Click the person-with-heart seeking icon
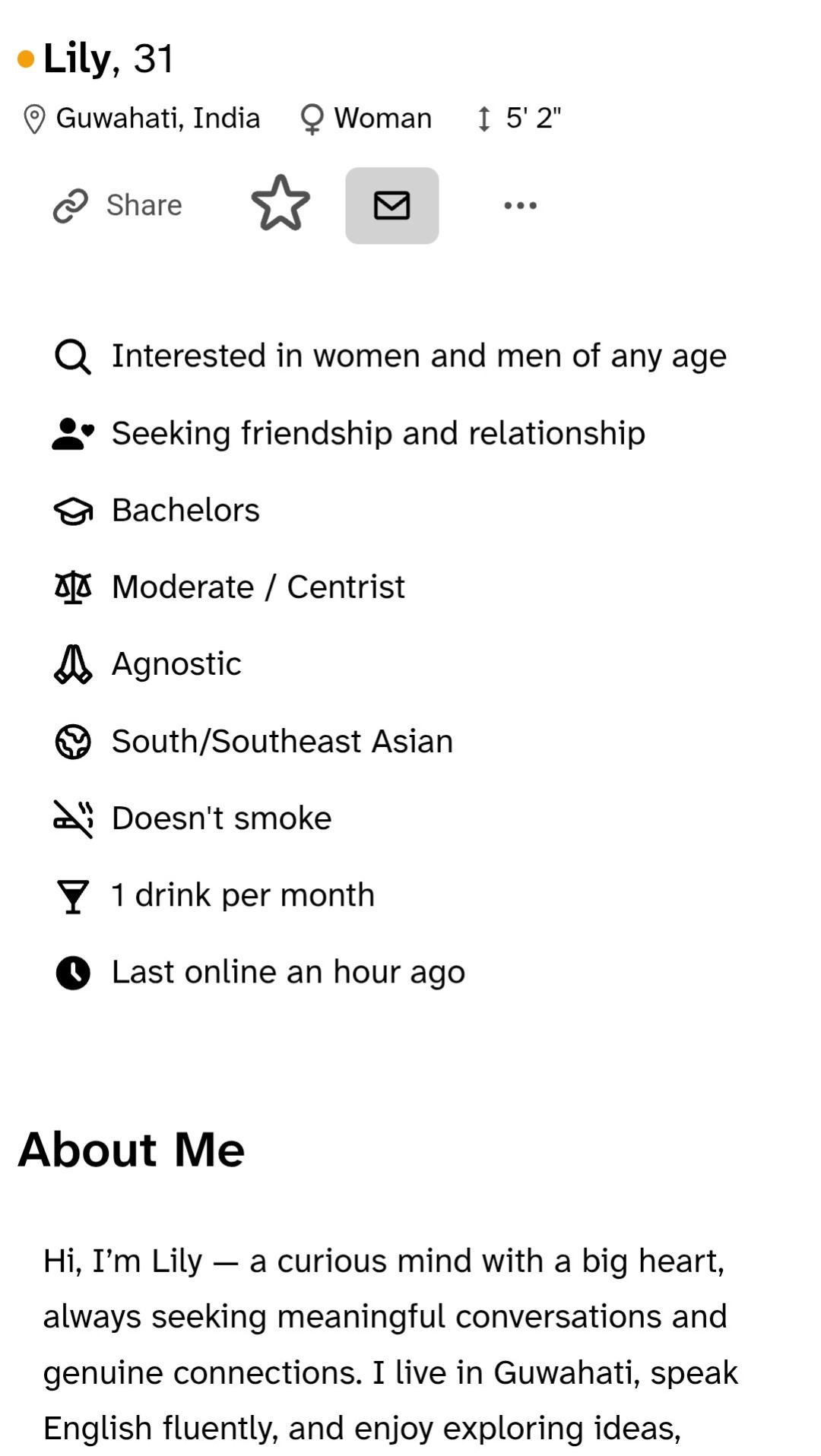821x1456 pixels. point(73,434)
